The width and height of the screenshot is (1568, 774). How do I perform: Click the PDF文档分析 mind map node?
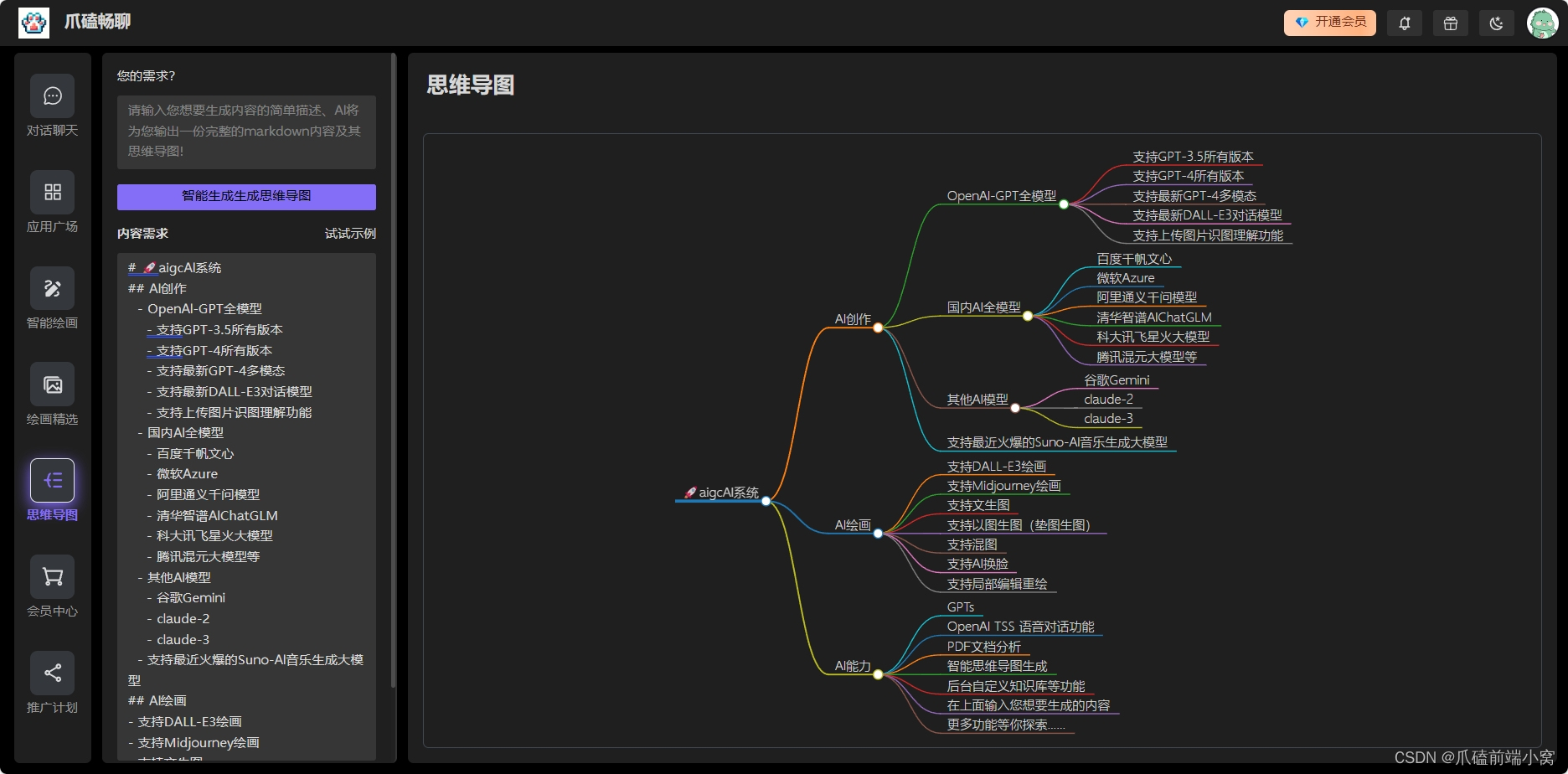983,647
